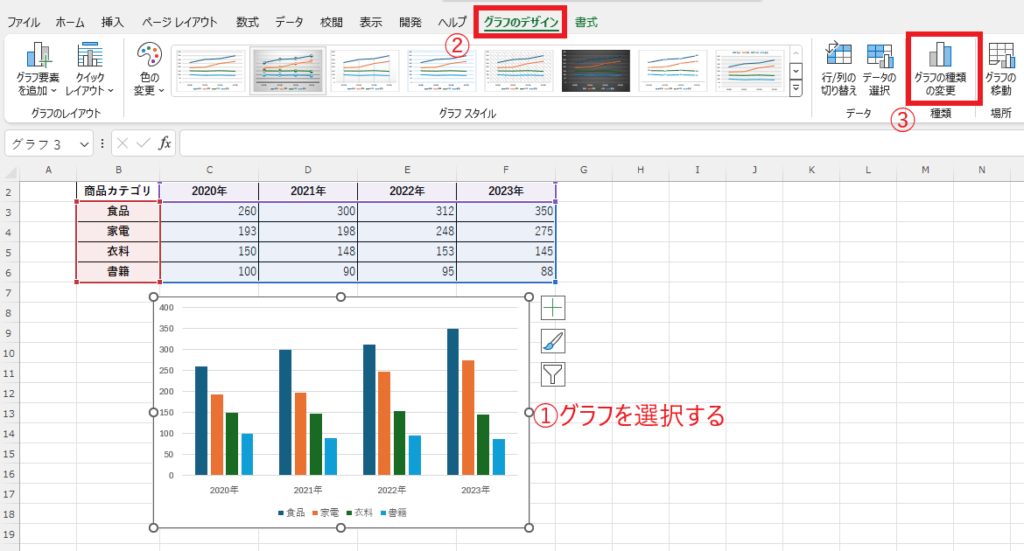Switch to the 書式 tab

point(586,22)
